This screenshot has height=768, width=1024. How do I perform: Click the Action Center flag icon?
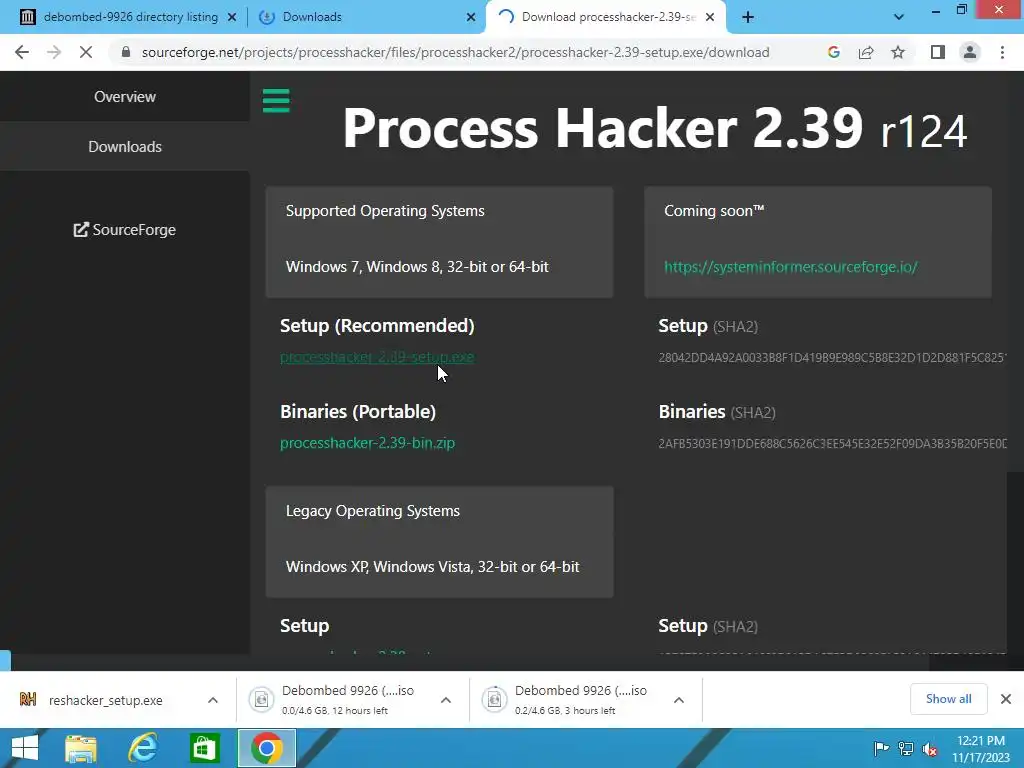pos(880,748)
